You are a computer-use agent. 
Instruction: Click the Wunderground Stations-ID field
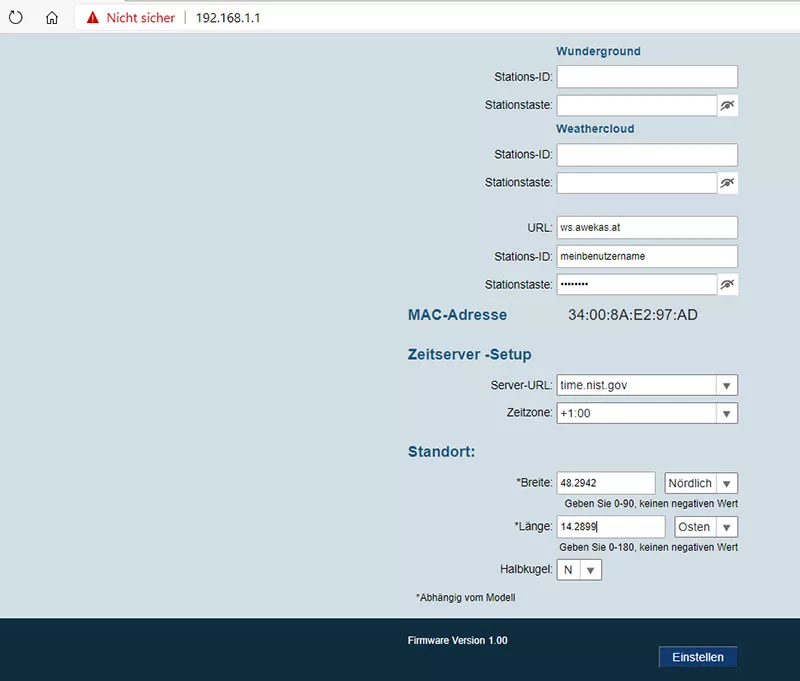[x=647, y=77]
